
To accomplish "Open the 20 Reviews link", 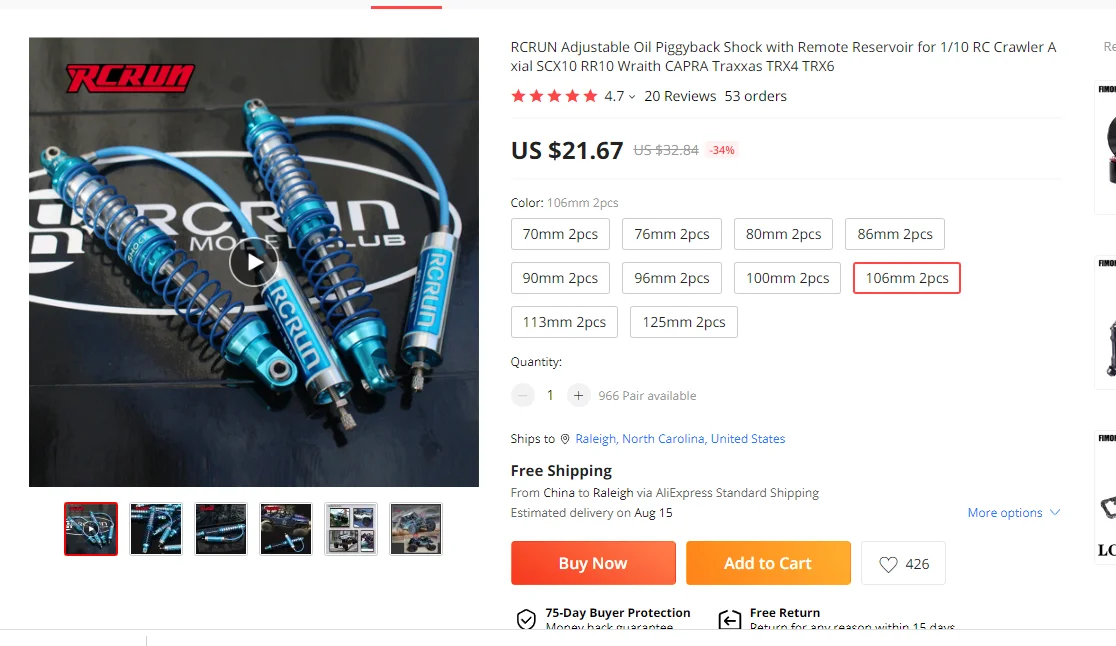I will click(680, 96).
